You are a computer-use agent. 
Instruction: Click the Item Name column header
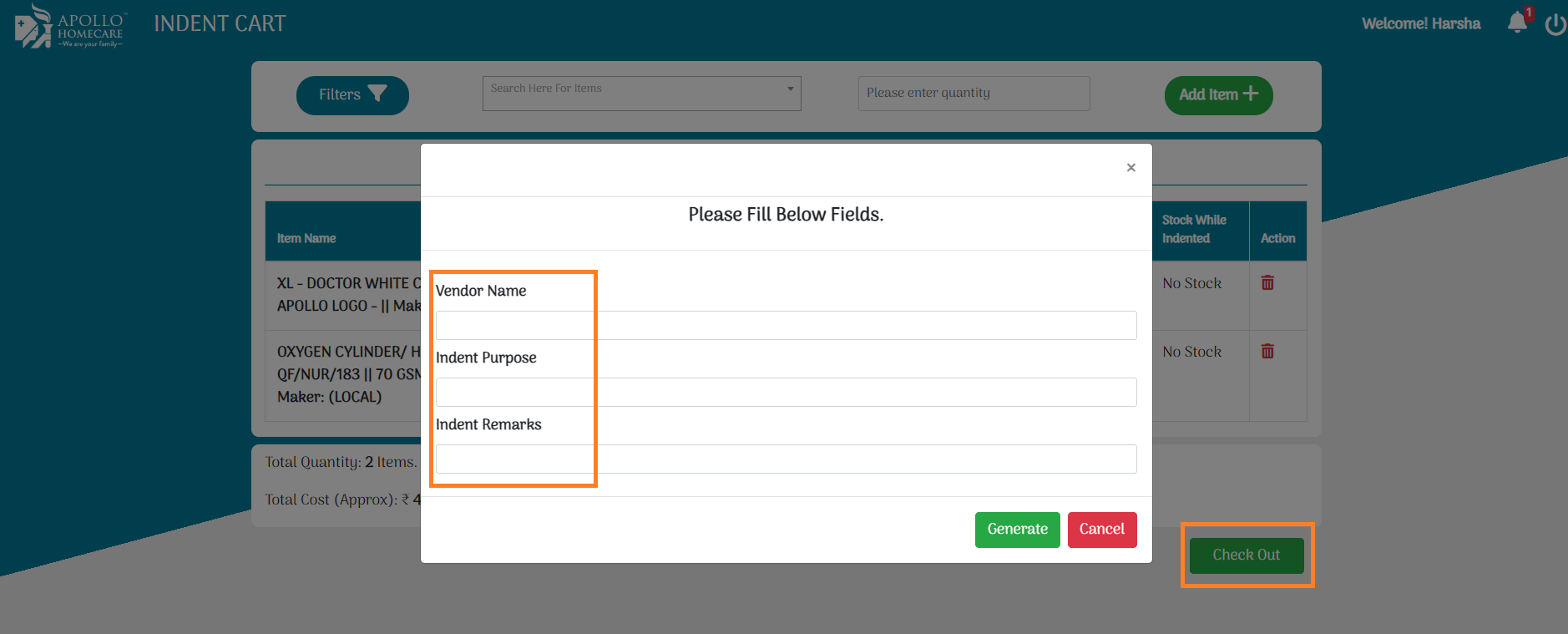[306, 239]
